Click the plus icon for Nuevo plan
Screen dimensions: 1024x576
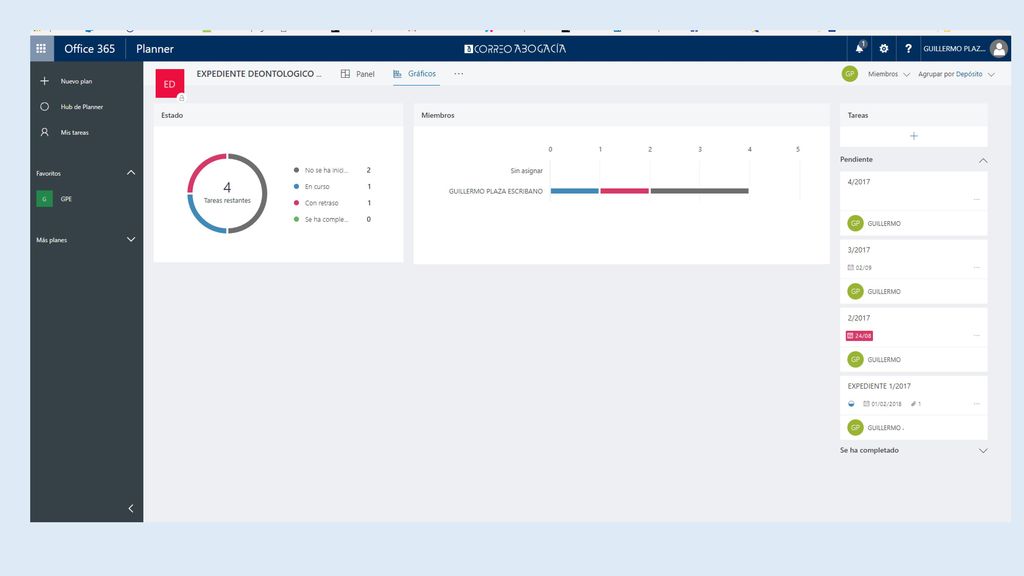44,81
